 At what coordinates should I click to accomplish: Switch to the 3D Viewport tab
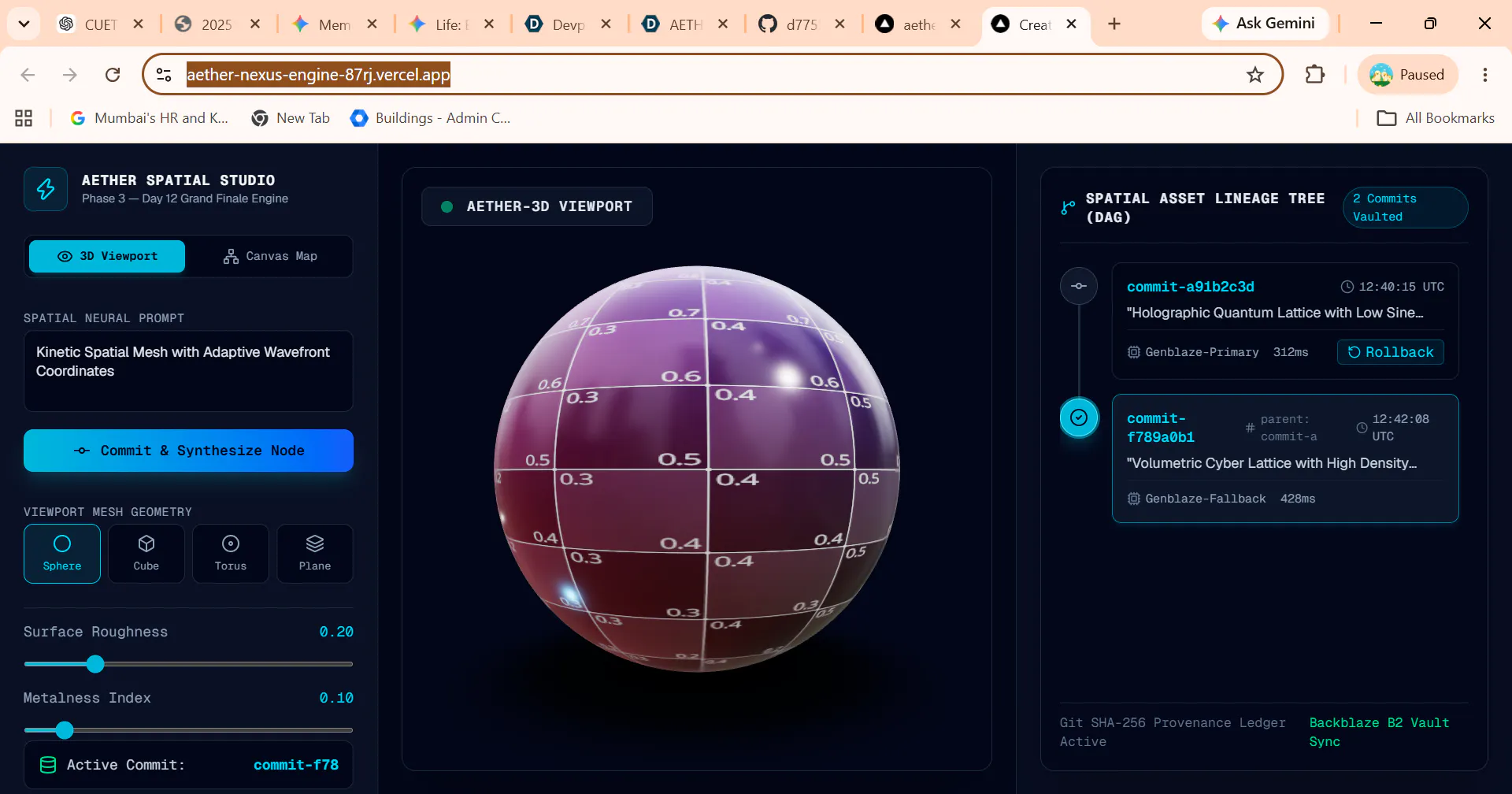(107, 256)
